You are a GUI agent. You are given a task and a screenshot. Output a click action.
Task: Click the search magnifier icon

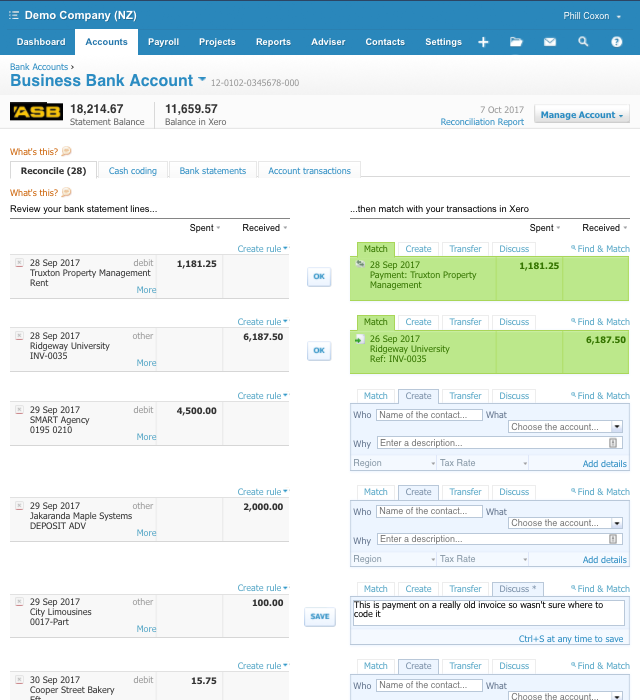point(583,42)
